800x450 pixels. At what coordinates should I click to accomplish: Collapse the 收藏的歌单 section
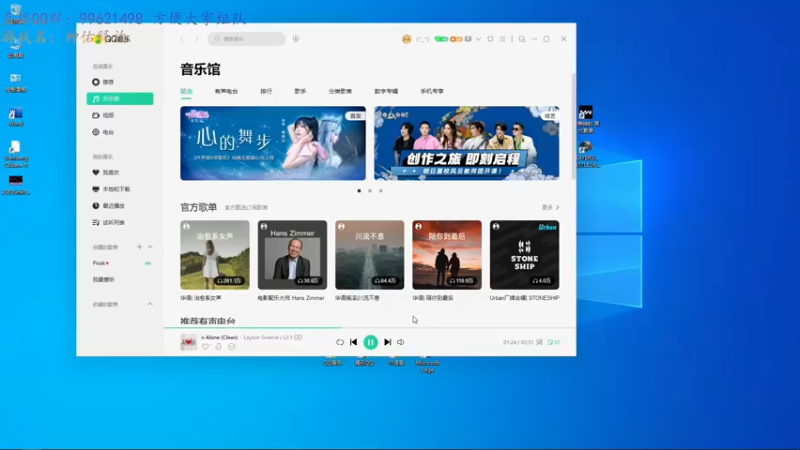coord(150,304)
